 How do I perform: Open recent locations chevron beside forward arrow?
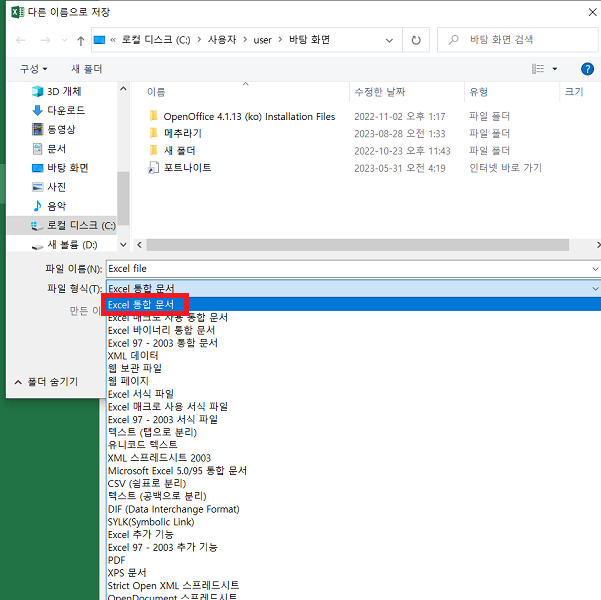click(64, 40)
